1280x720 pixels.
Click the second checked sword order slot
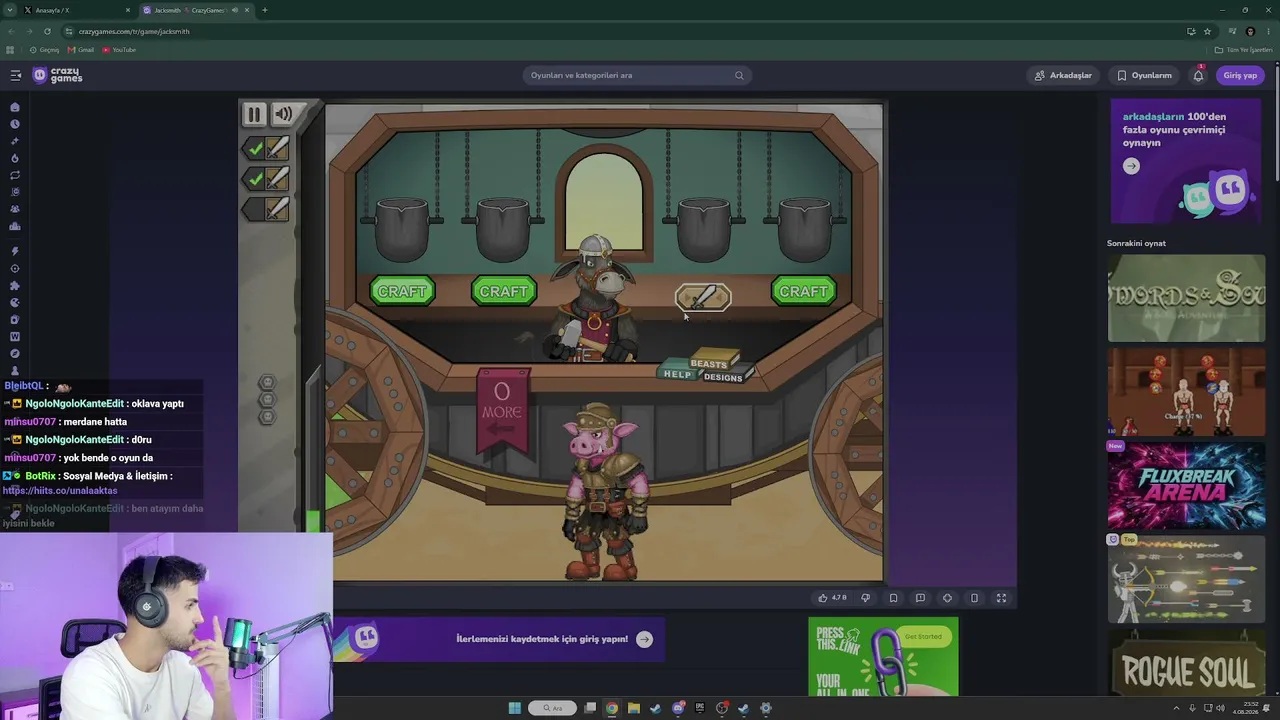pyautogui.click(x=266, y=179)
